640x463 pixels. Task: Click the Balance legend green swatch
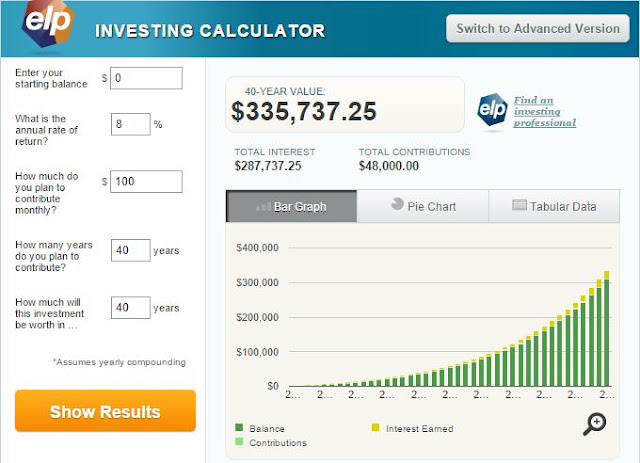pos(239,427)
